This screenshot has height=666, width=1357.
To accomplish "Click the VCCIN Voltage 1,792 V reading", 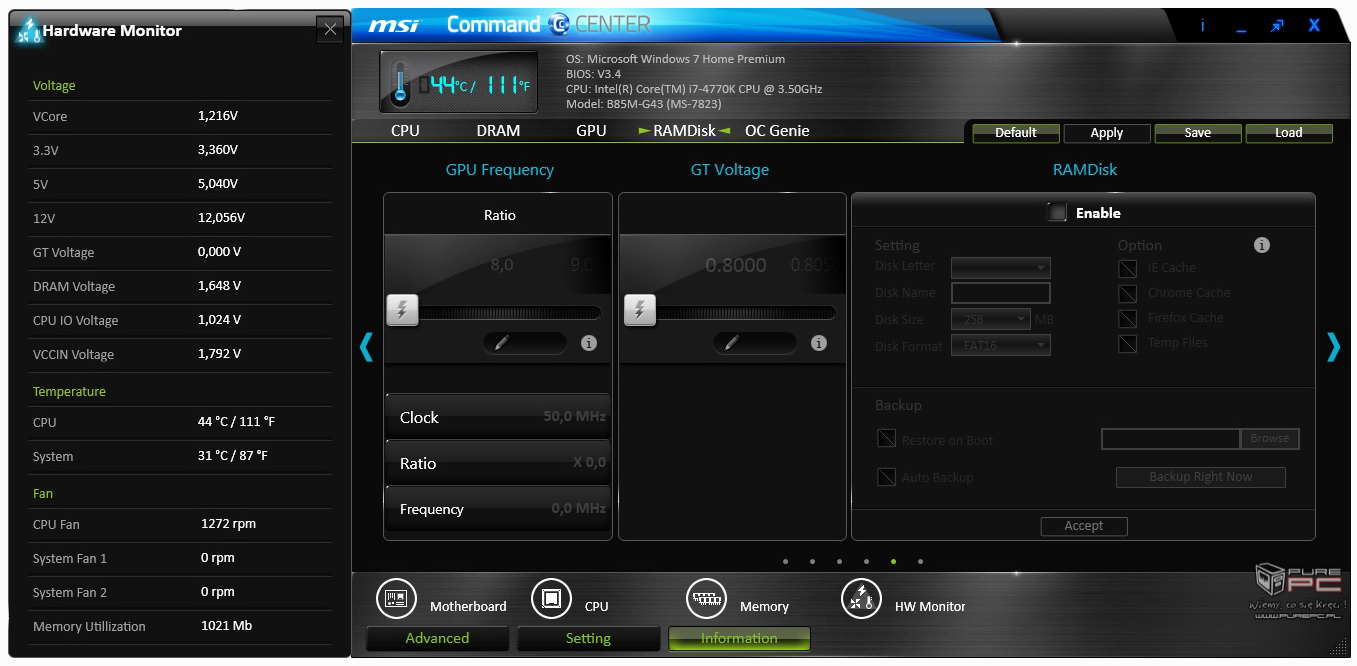I will (220, 354).
